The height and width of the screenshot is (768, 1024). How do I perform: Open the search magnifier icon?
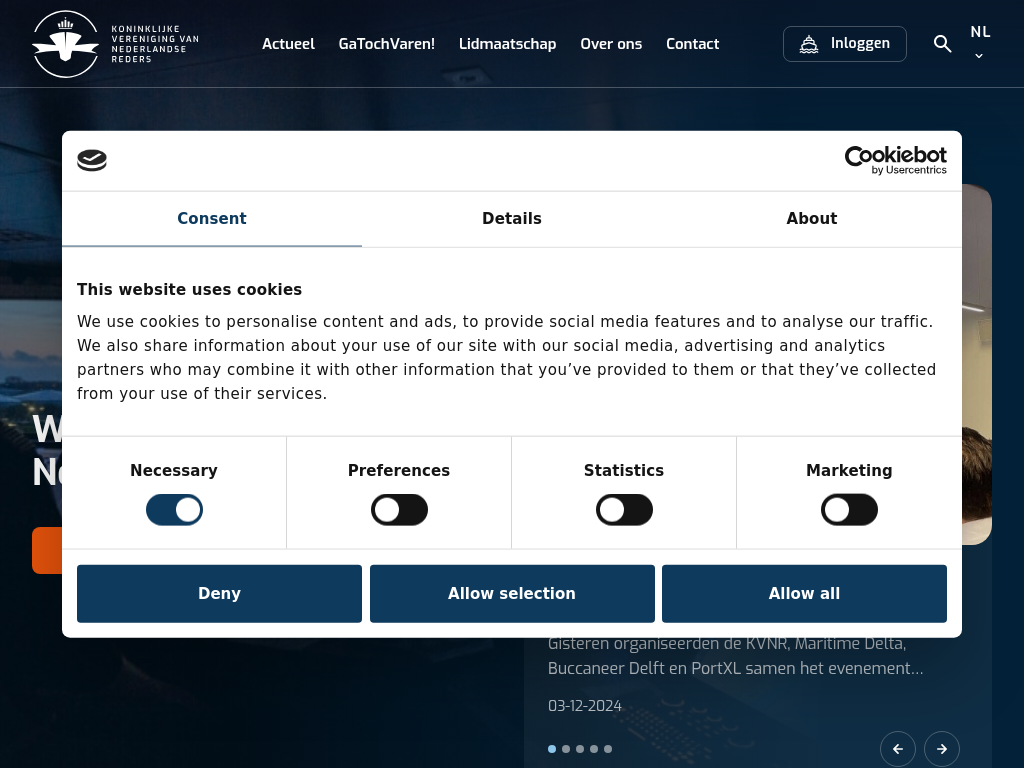(x=942, y=44)
